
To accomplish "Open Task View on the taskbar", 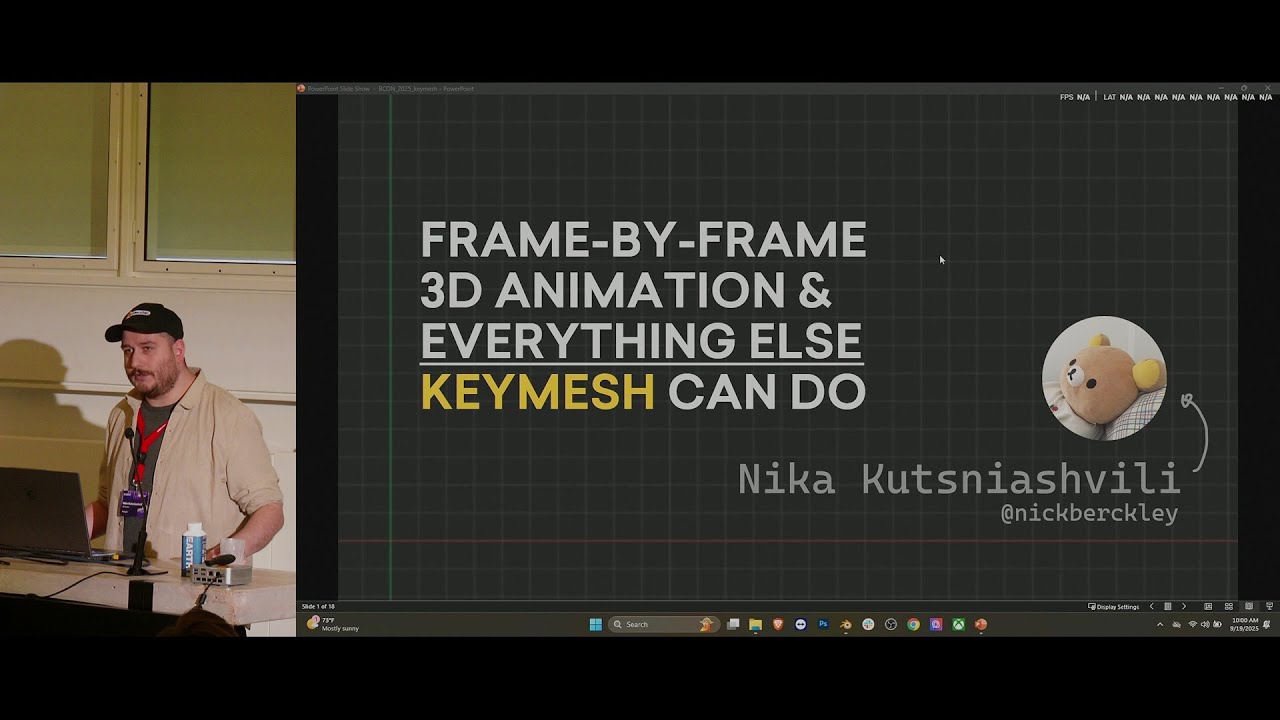I will [x=733, y=624].
